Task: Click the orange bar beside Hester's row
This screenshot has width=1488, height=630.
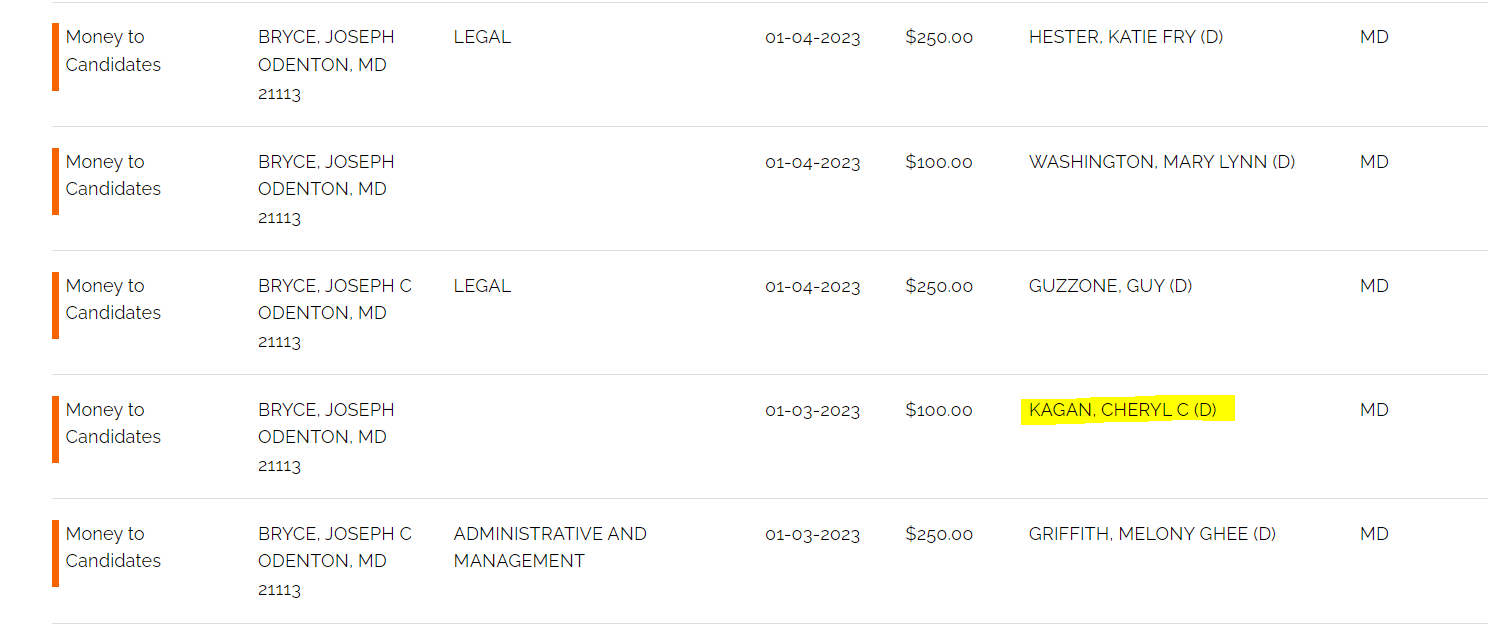Action: tap(55, 57)
